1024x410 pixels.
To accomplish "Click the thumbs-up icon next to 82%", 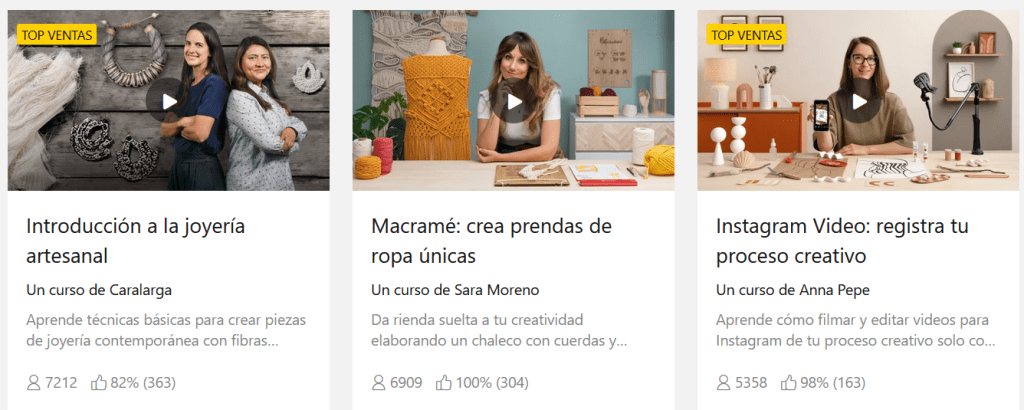I will click(x=99, y=383).
